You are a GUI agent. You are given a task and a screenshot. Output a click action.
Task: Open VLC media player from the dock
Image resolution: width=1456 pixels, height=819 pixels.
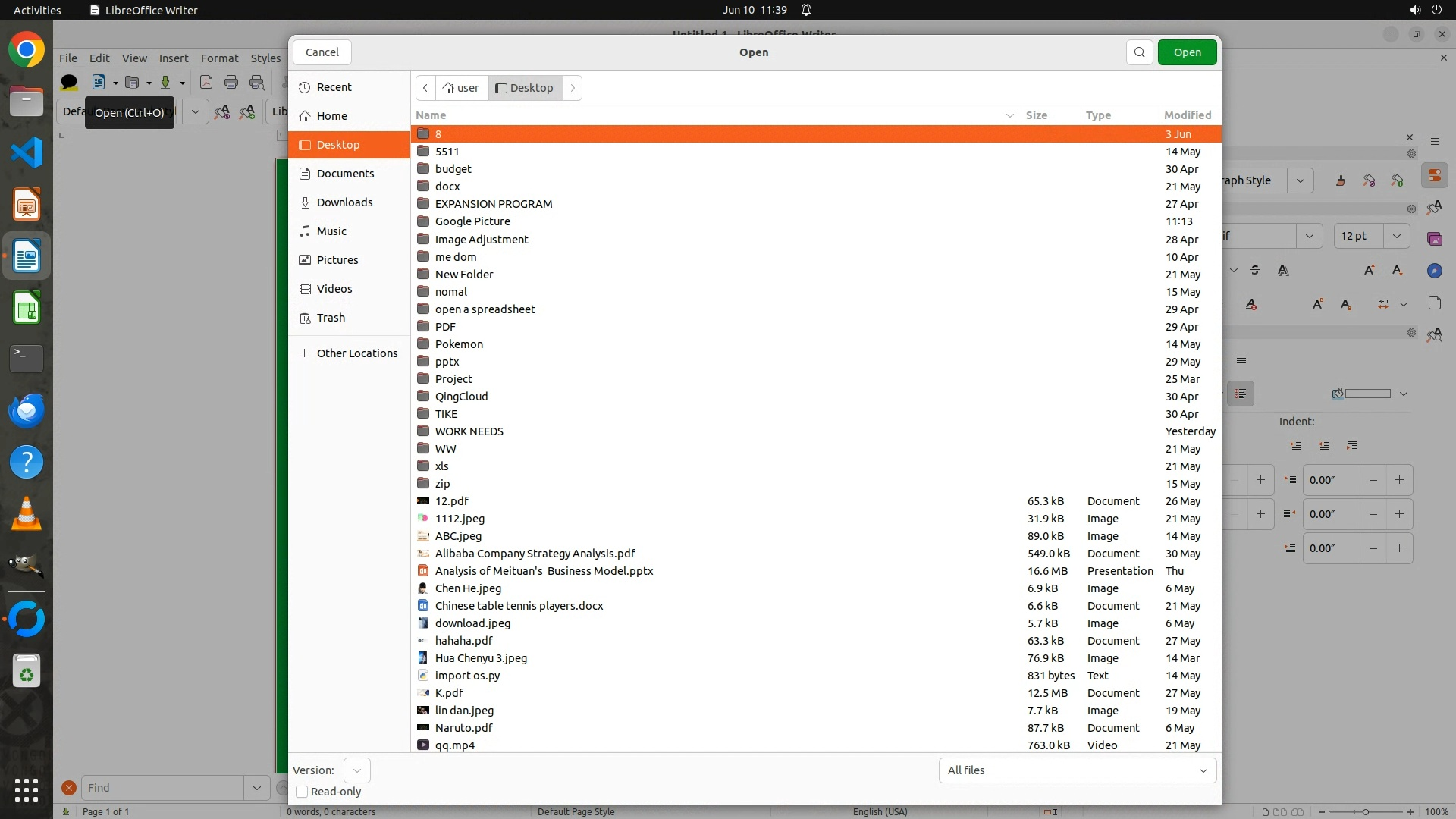click(27, 514)
